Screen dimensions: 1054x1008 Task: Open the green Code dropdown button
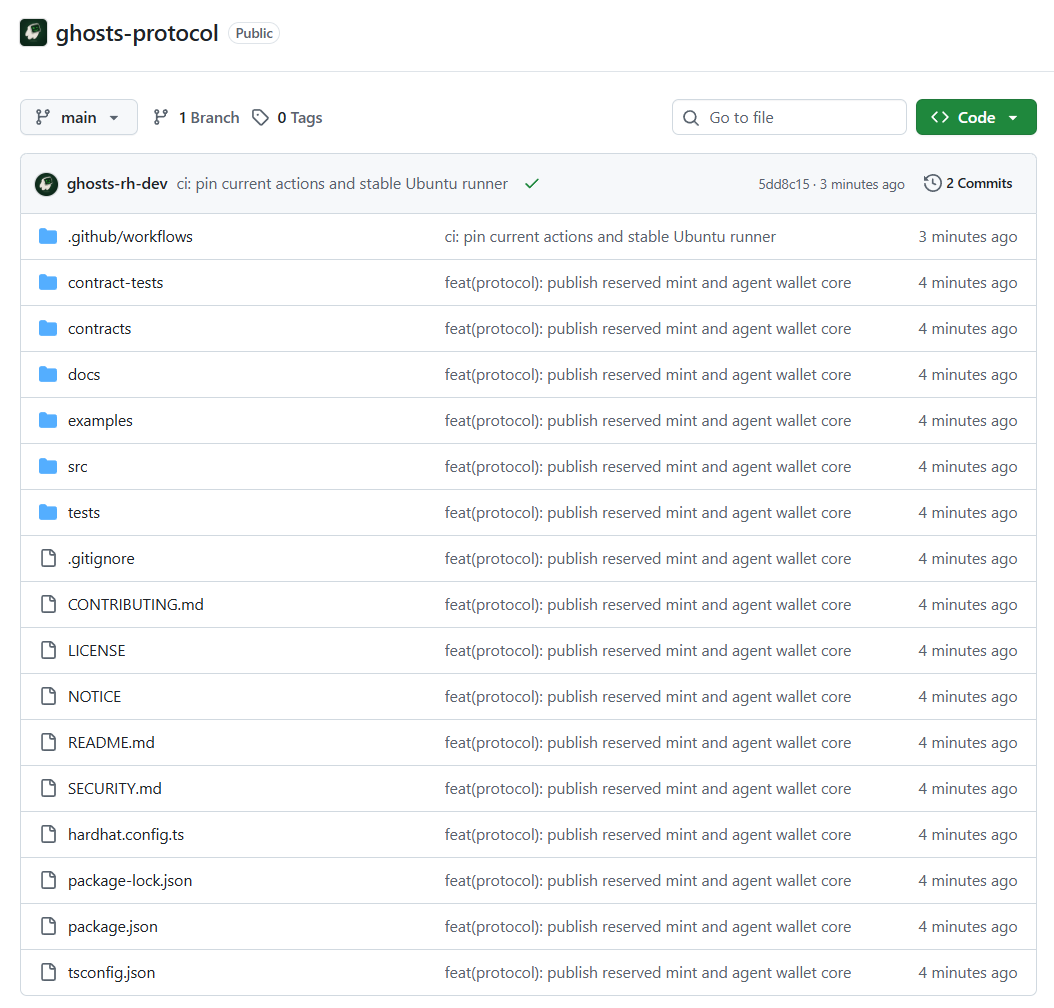pyautogui.click(x=976, y=118)
